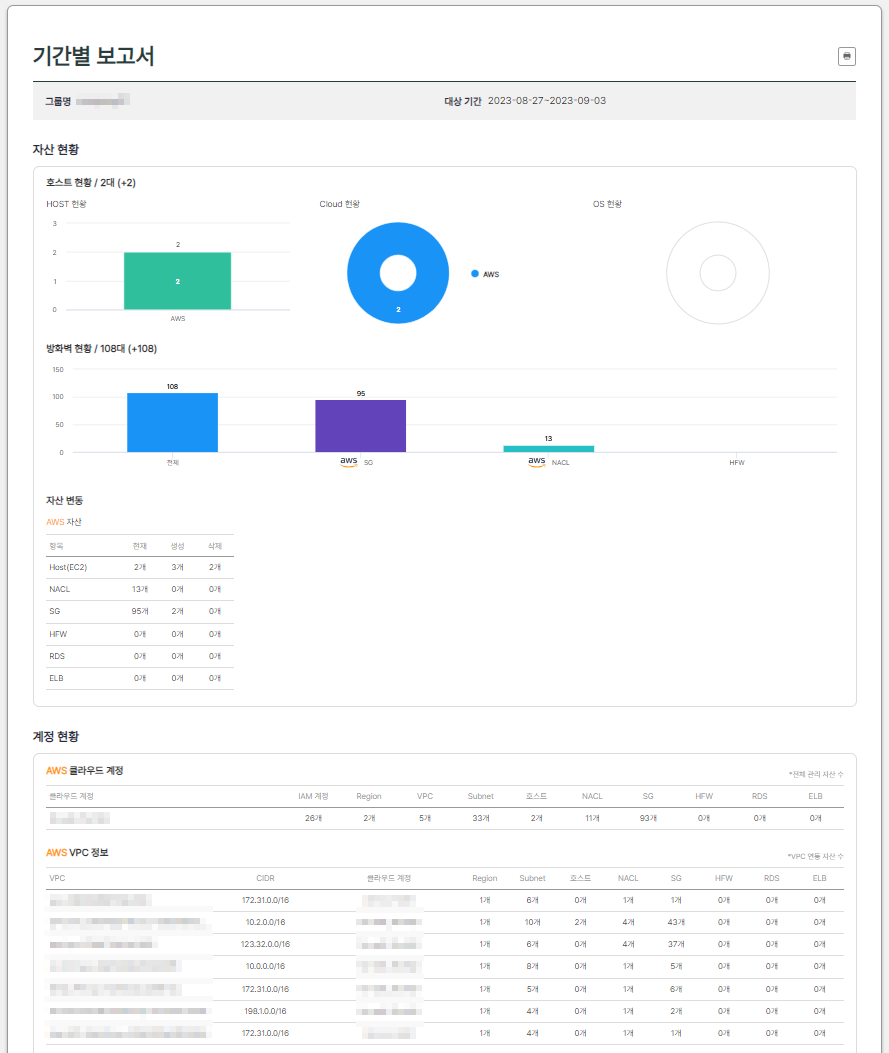Viewport: 889px width, 1053px height.
Task: Click the print report icon
Action: click(x=847, y=56)
